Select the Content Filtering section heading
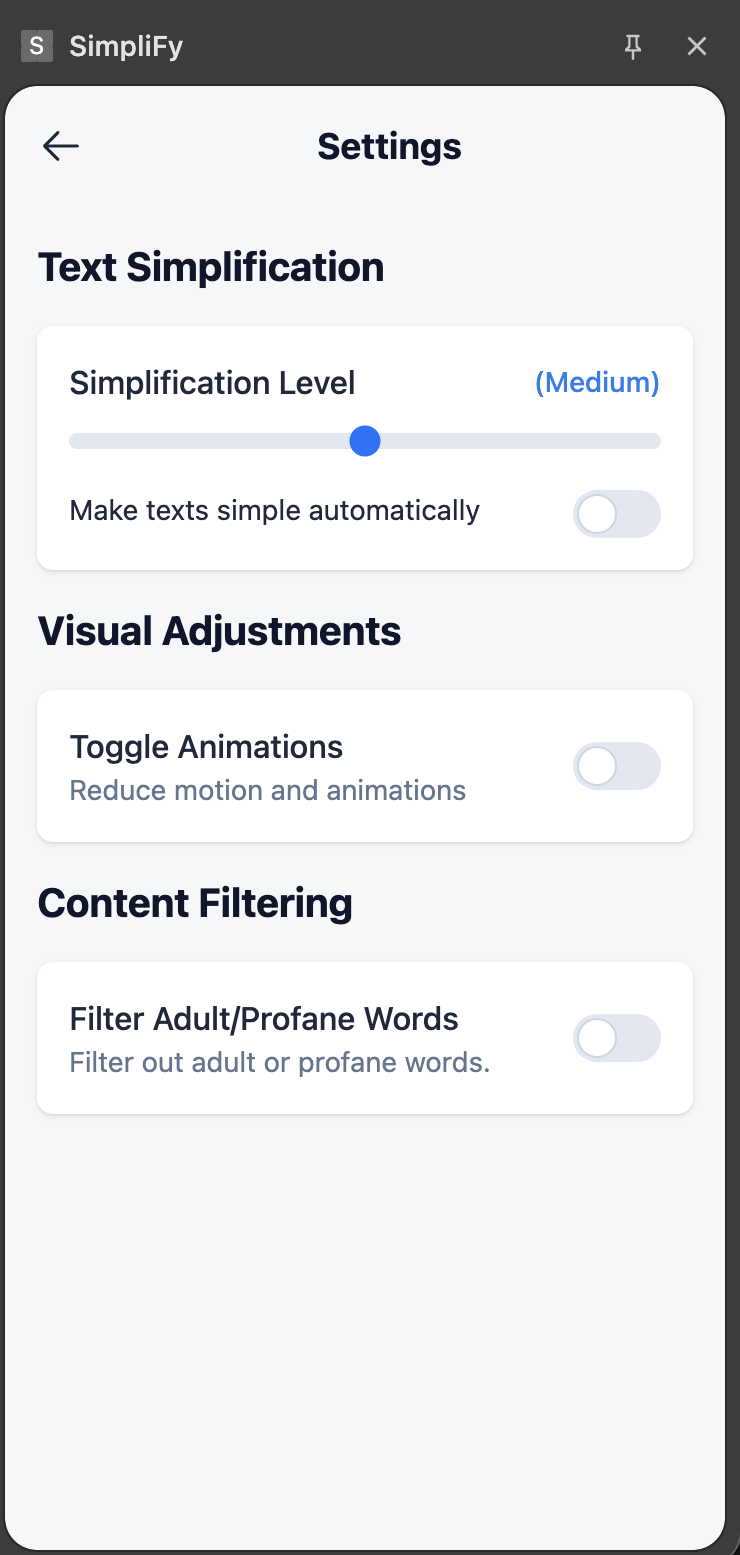The image size is (740, 1555). 195,903
